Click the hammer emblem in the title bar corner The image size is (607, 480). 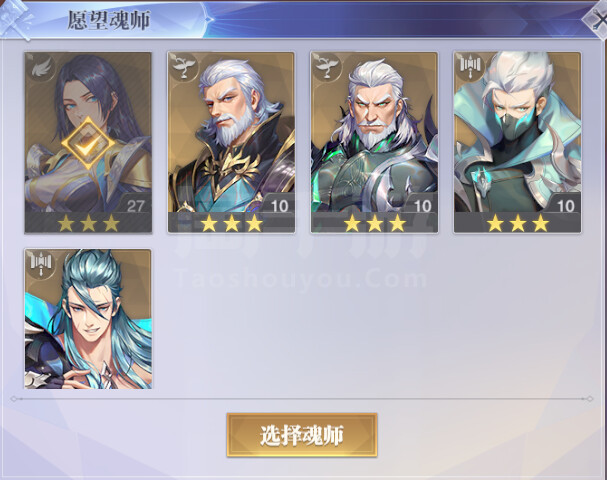point(15,19)
